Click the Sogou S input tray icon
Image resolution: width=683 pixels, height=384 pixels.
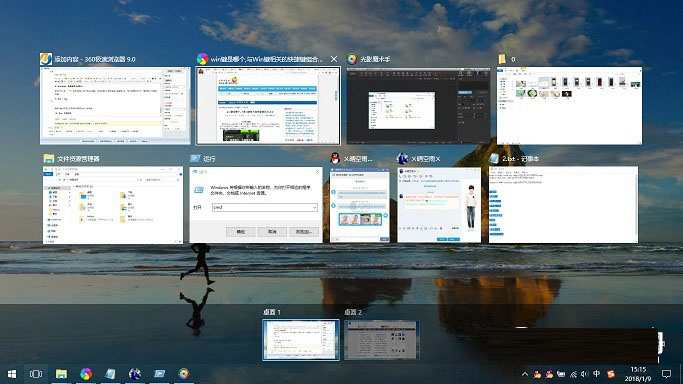(x=611, y=374)
